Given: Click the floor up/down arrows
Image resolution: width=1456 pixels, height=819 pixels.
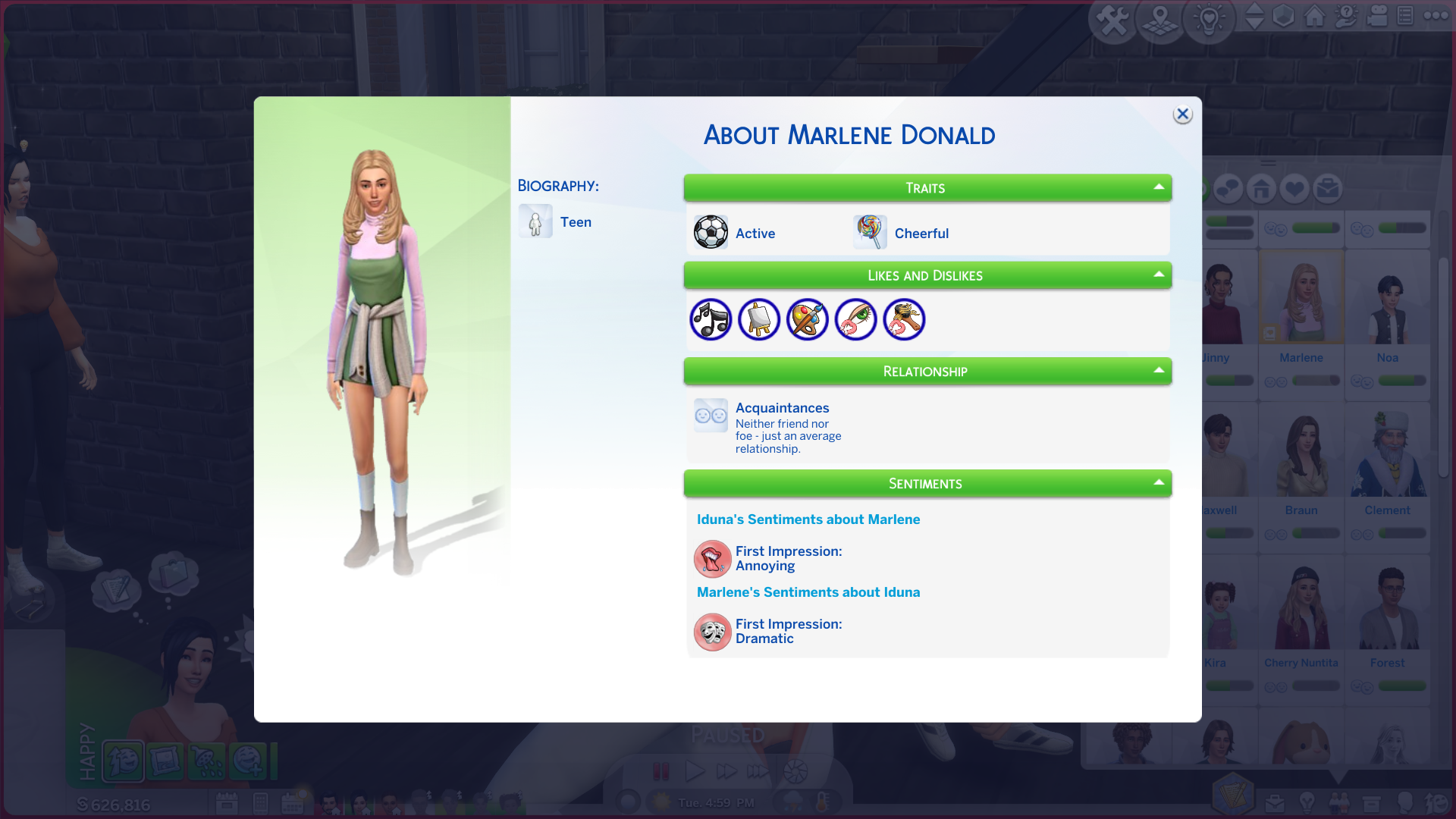Looking at the screenshot, I should 1254,16.
